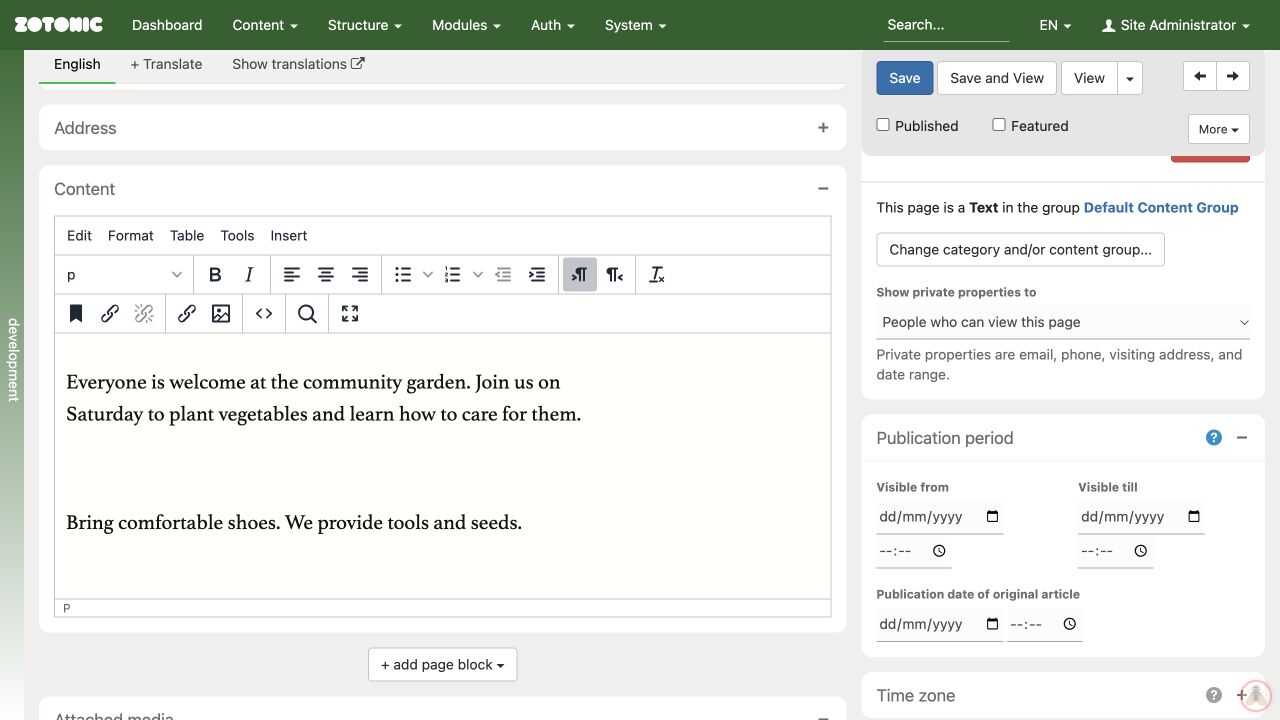Viewport: 1280px width, 720px height.
Task: Open People who can view dropdown
Action: point(1063,322)
